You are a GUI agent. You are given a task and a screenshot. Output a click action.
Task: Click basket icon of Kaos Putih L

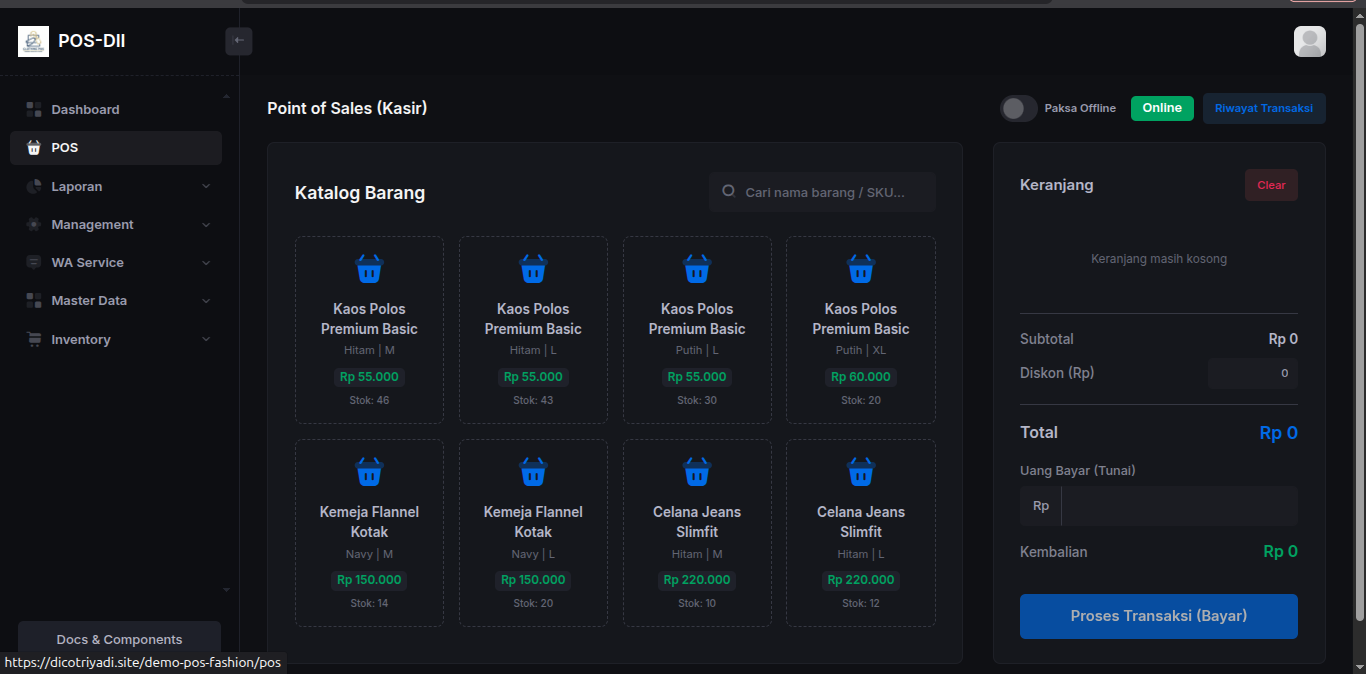click(x=697, y=269)
